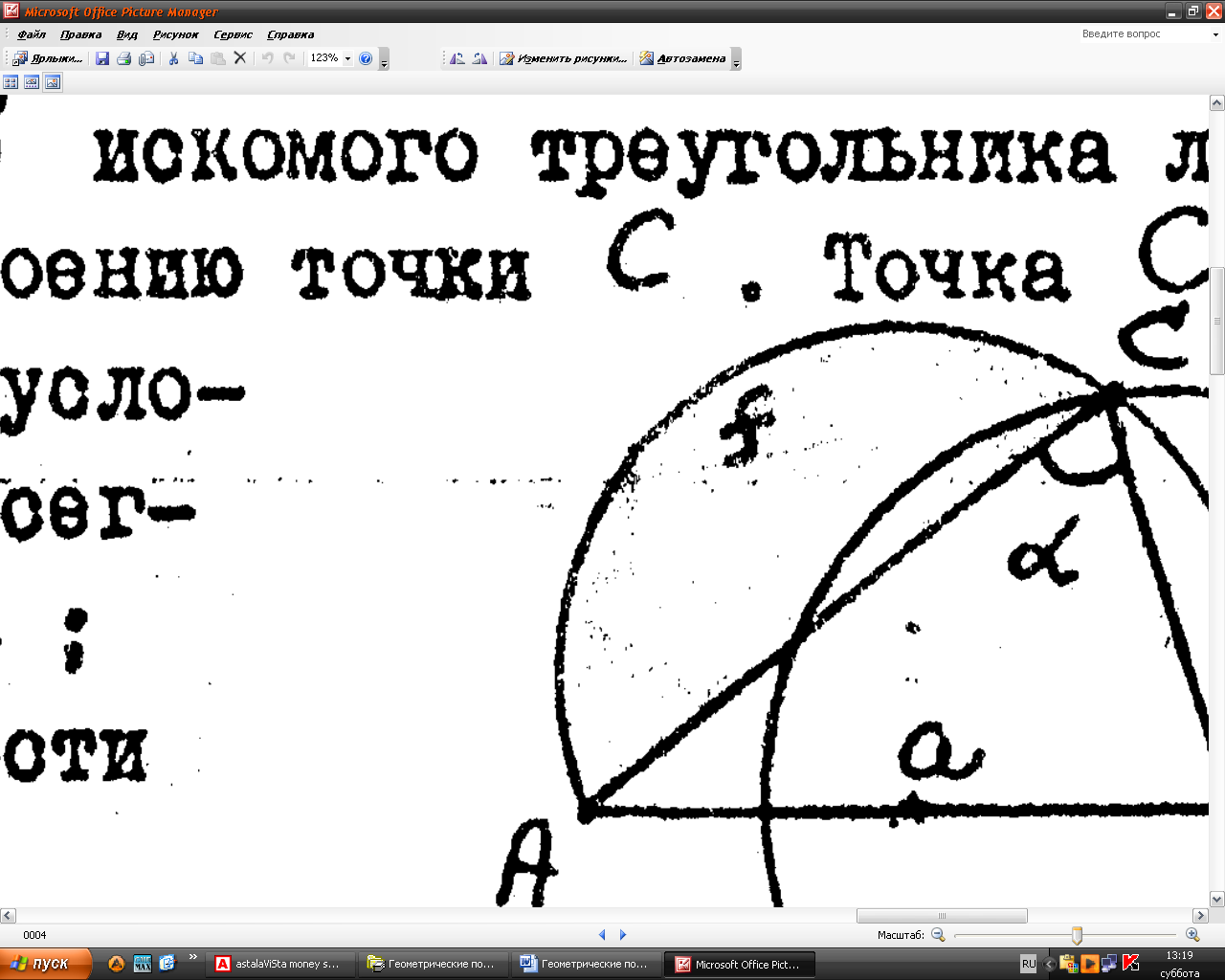Click the zoom in magnifier icon

click(x=1192, y=935)
